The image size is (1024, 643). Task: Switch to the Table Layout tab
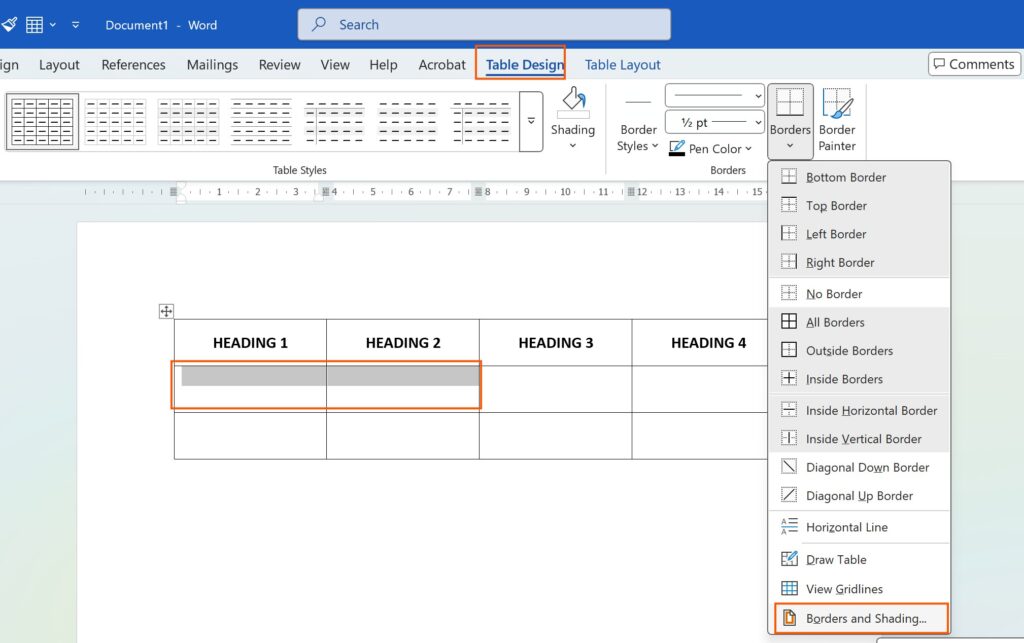(622, 65)
